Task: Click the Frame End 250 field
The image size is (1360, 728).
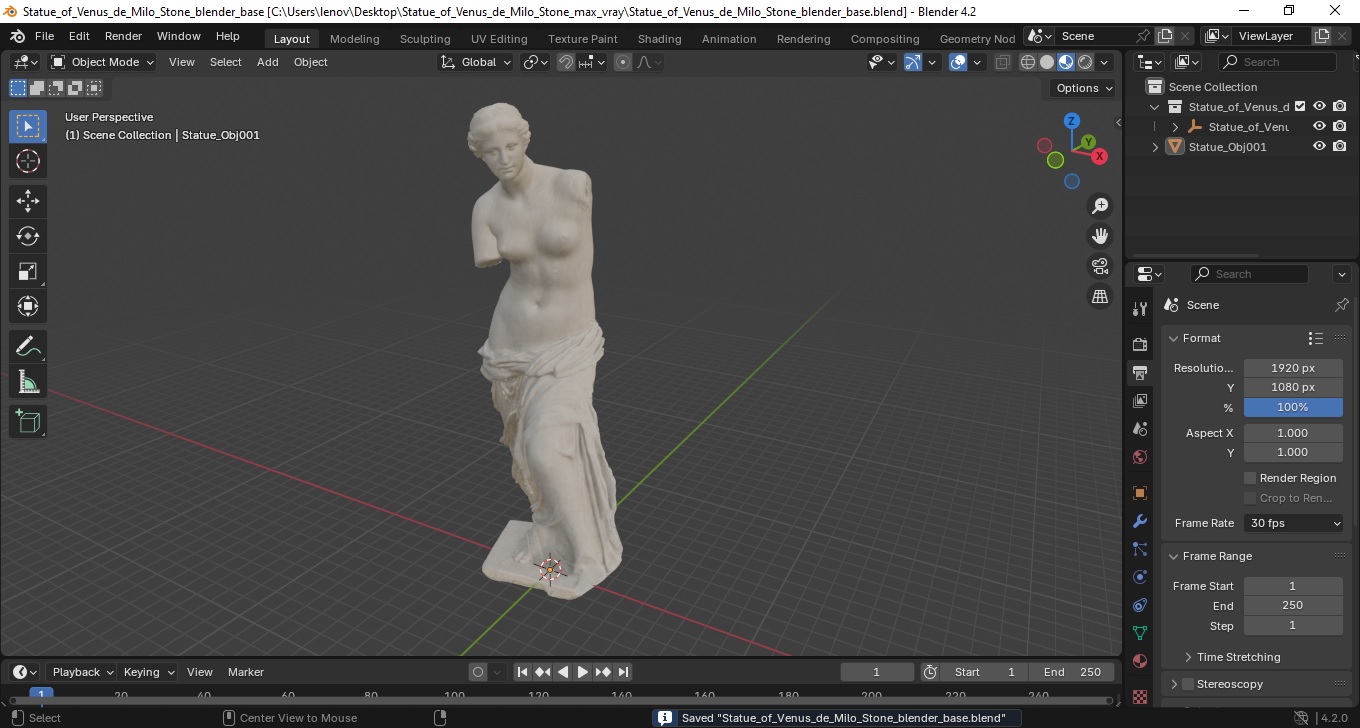Action: [1293, 605]
